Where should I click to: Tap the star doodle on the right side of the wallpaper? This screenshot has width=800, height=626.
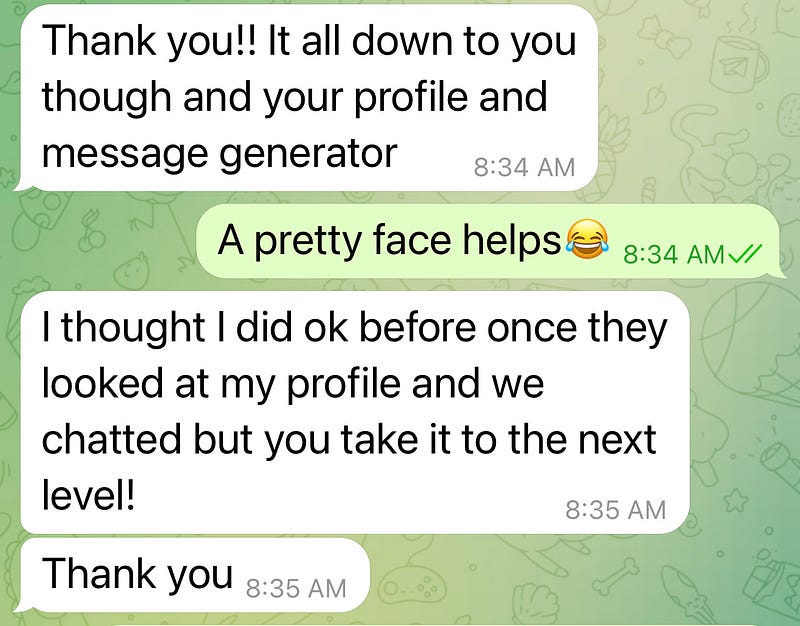click(x=736, y=500)
